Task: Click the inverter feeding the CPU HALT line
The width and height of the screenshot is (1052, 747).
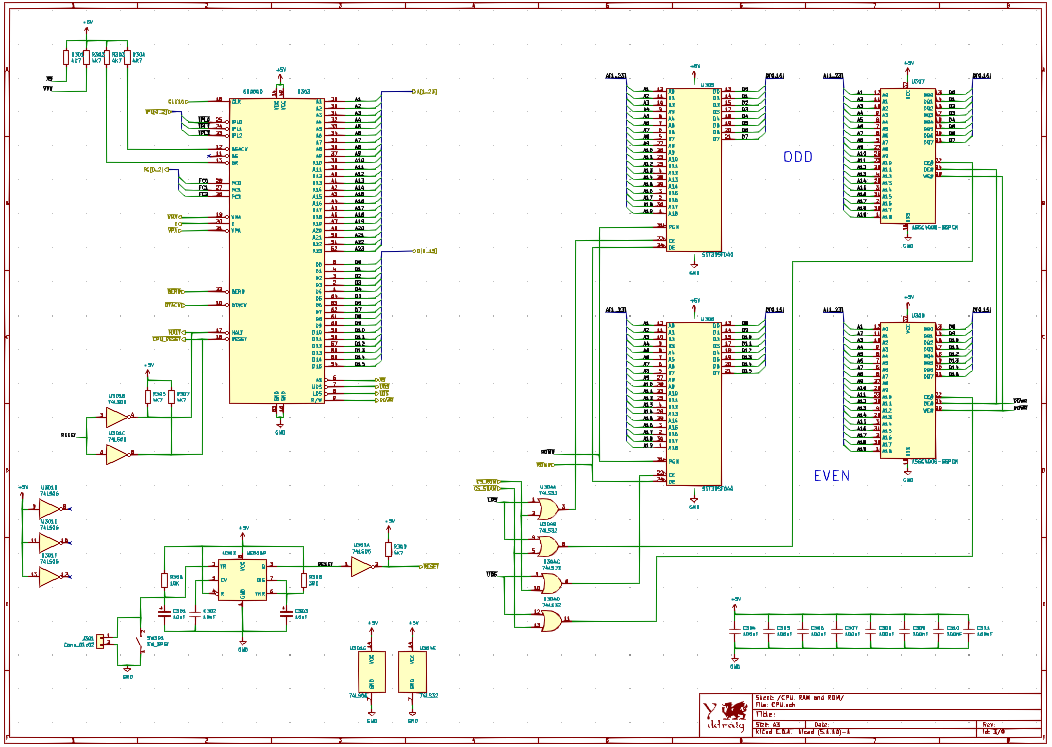Action: [117, 417]
